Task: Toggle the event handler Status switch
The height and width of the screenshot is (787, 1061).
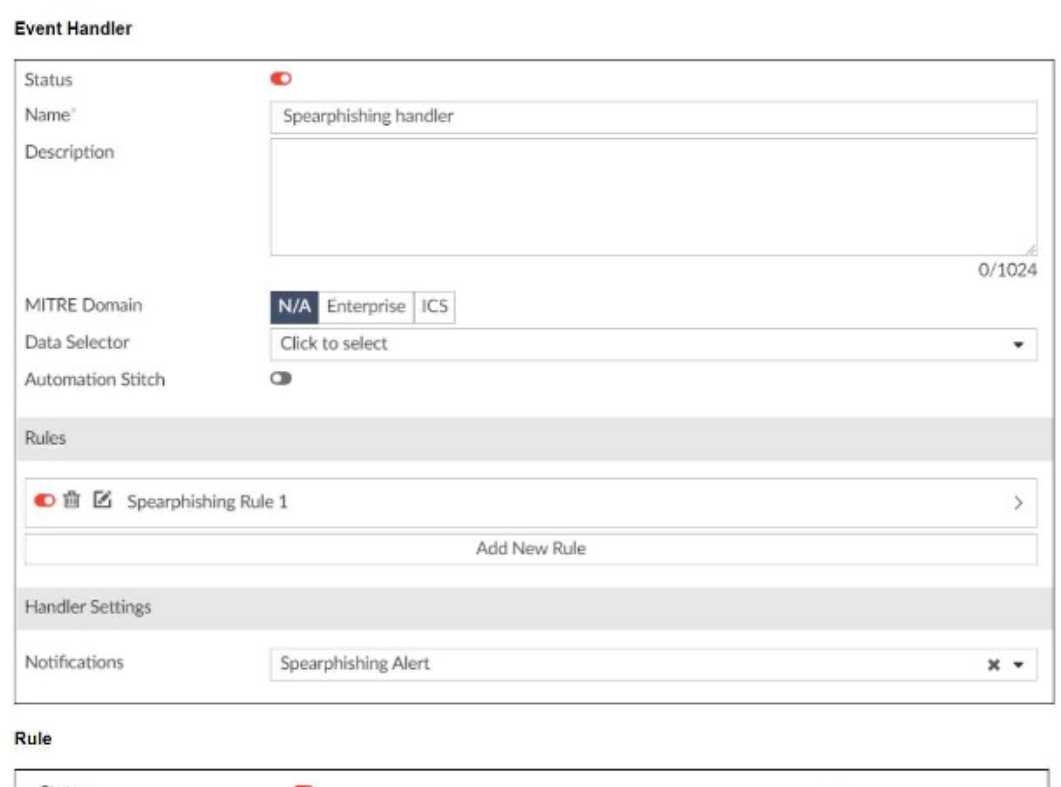Action: 281,79
